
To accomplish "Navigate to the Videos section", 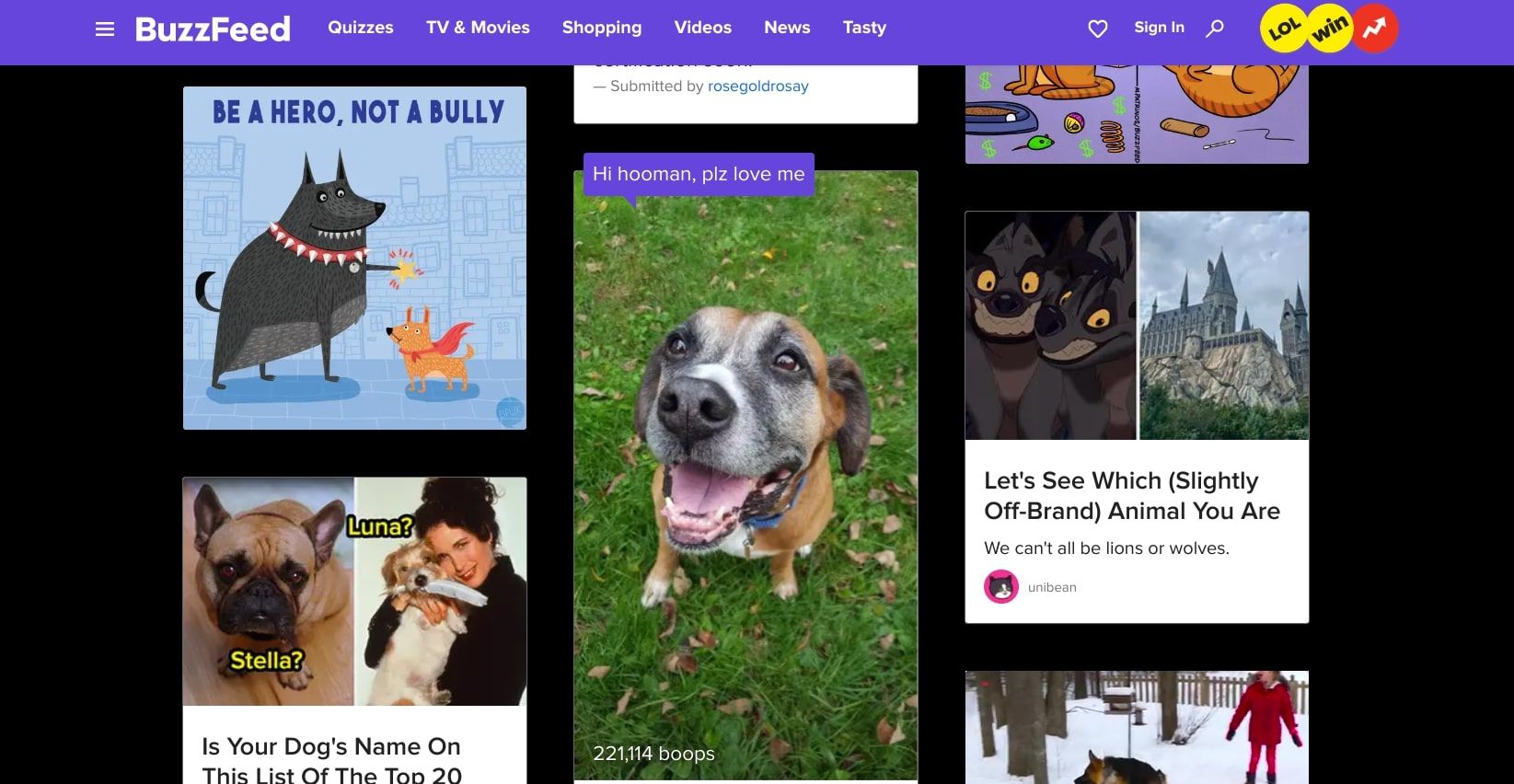I will click(x=702, y=28).
